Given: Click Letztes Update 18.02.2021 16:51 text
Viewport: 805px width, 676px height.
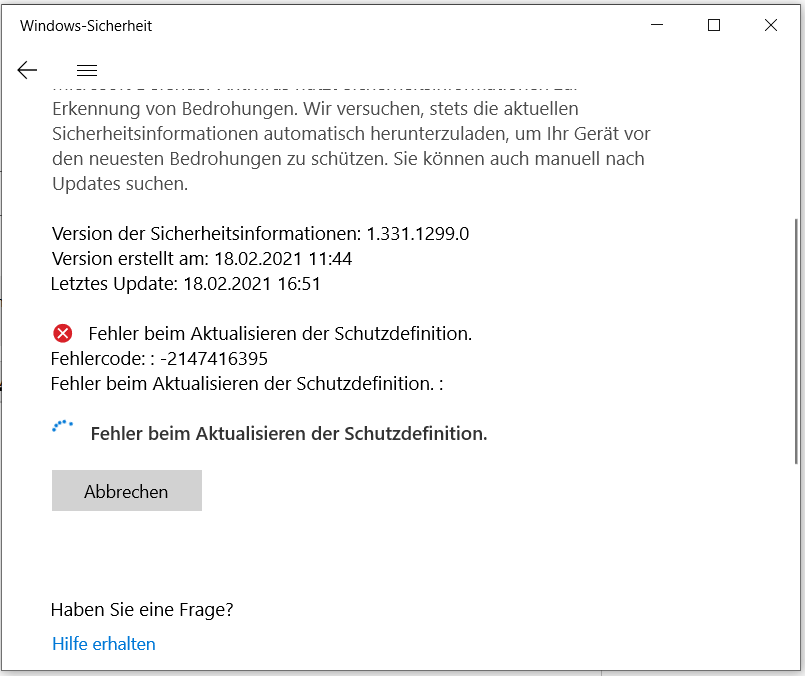Looking at the screenshot, I should [186, 284].
